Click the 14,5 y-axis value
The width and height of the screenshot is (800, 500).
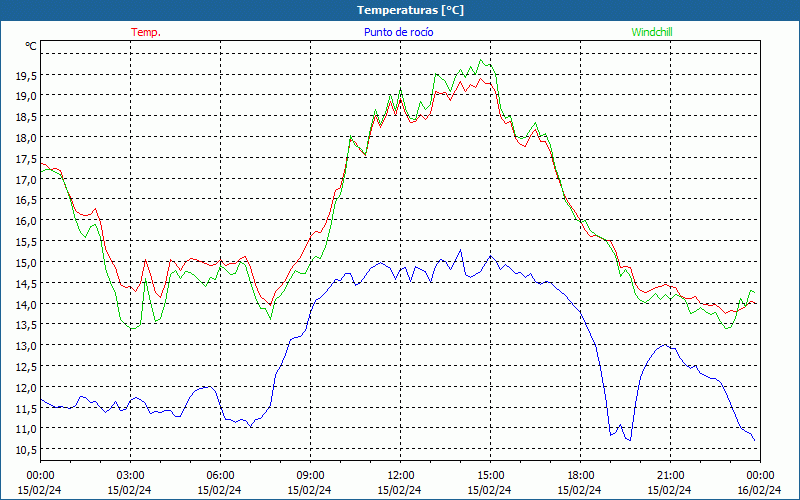click(26, 283)
